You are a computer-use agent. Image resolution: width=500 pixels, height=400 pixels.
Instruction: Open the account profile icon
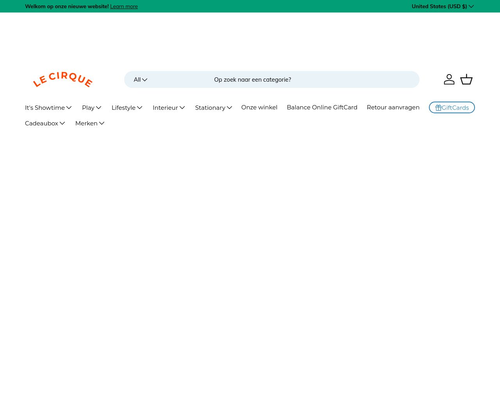[449, 80]
